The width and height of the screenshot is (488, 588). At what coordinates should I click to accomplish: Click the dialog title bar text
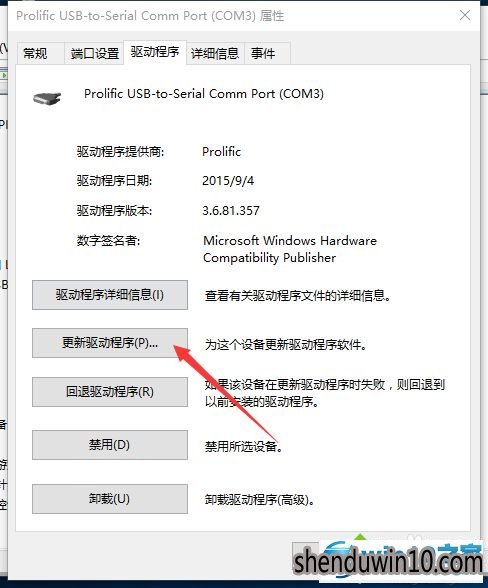click(150, 16)
